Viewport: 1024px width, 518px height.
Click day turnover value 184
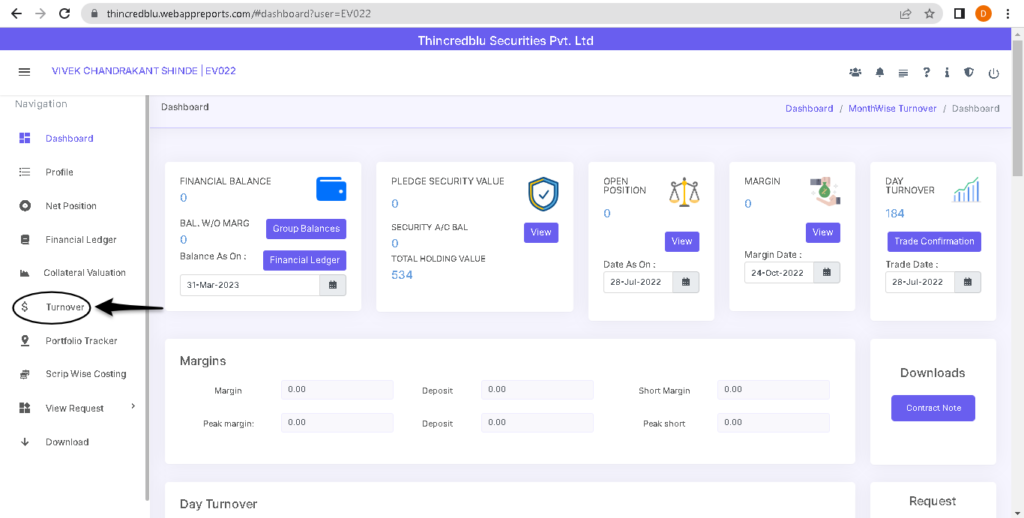(x=895, y=214)
